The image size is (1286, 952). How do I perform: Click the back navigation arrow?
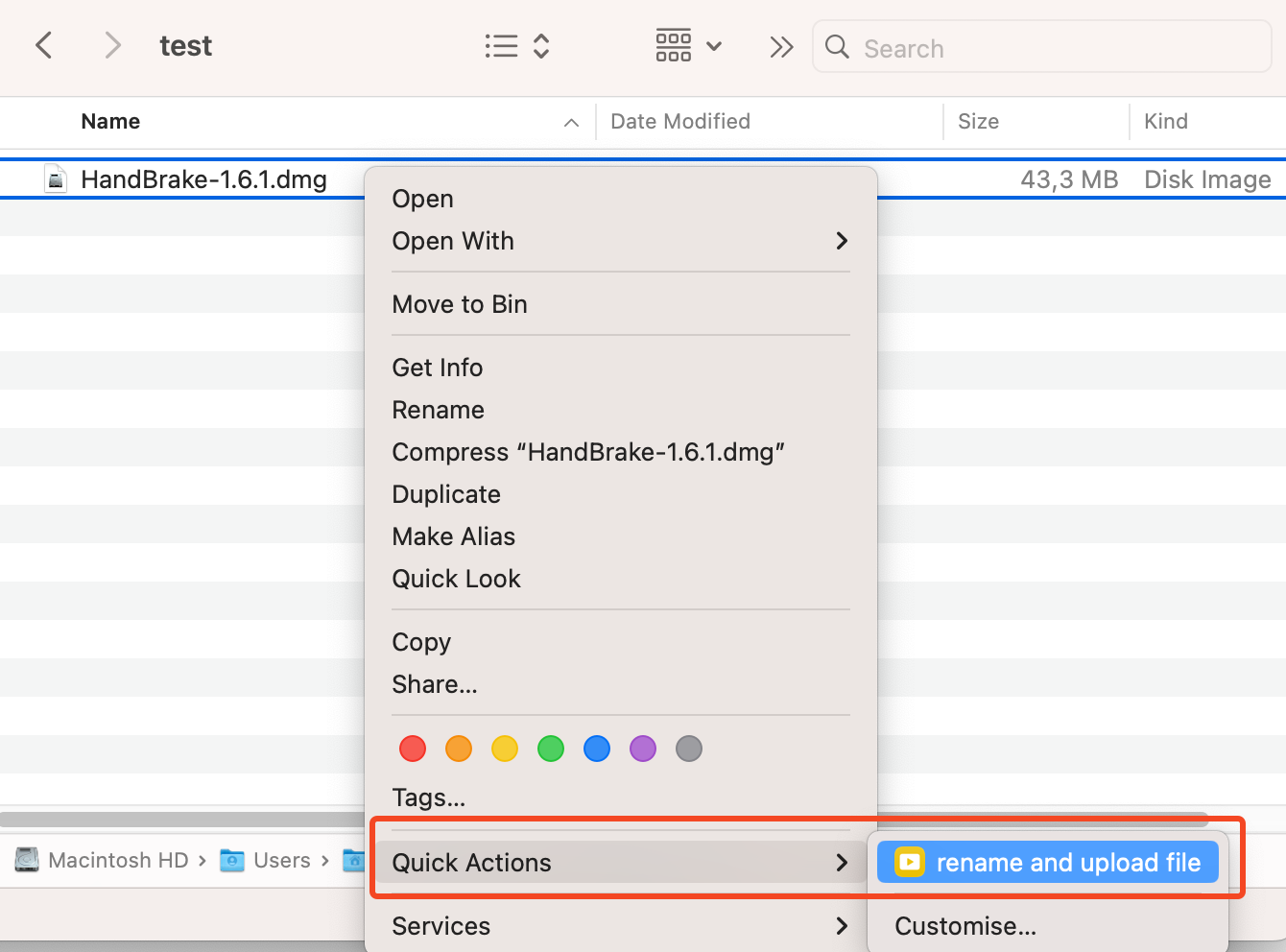pyautogui.click(x=43, y=45)
